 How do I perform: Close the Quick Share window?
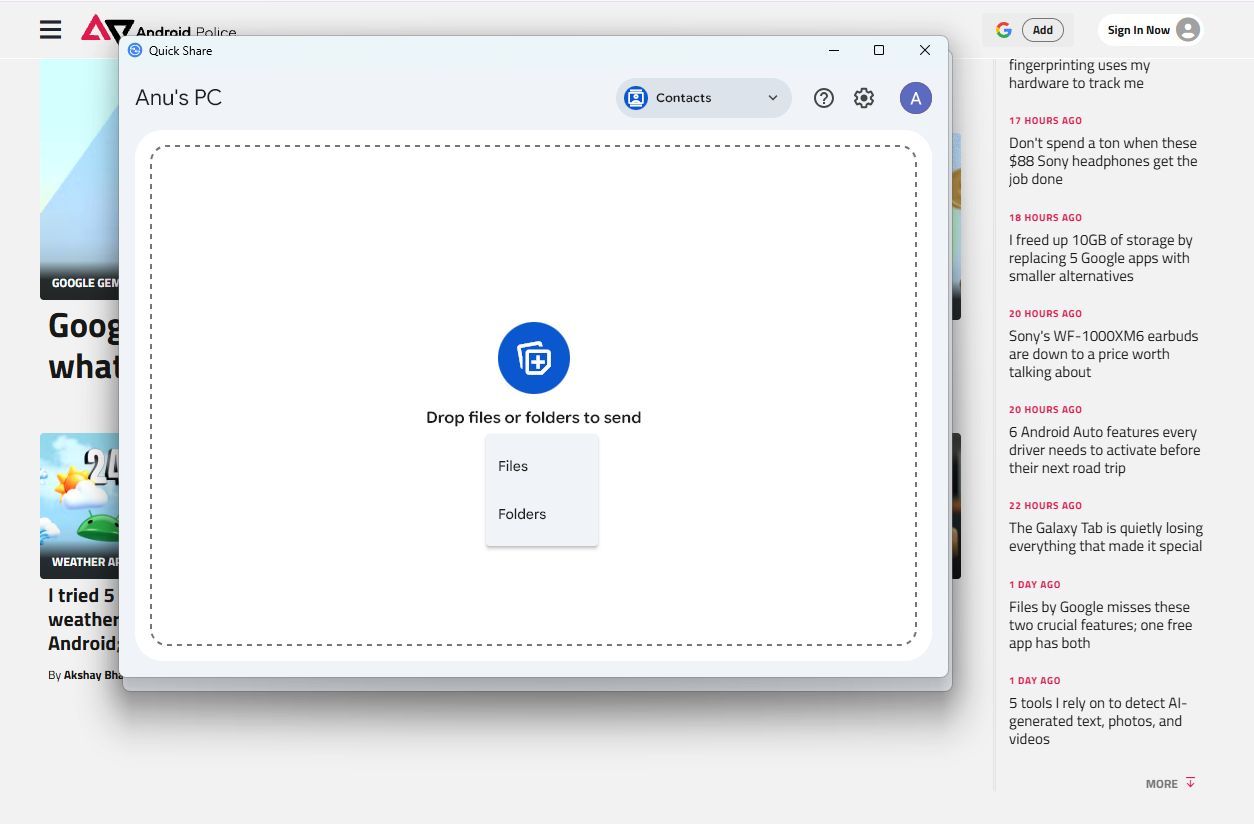(x=925, y=50)
